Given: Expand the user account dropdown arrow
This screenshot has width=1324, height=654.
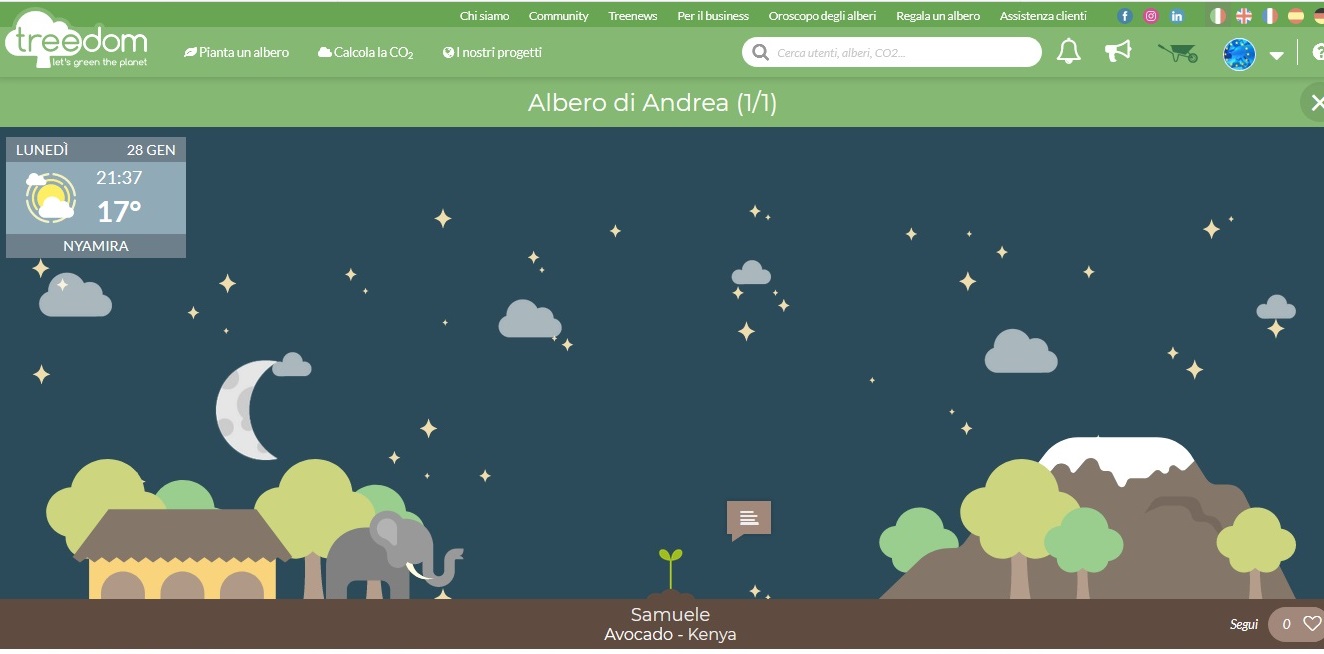Looking at the screenshot, I should coord(1276,55).
